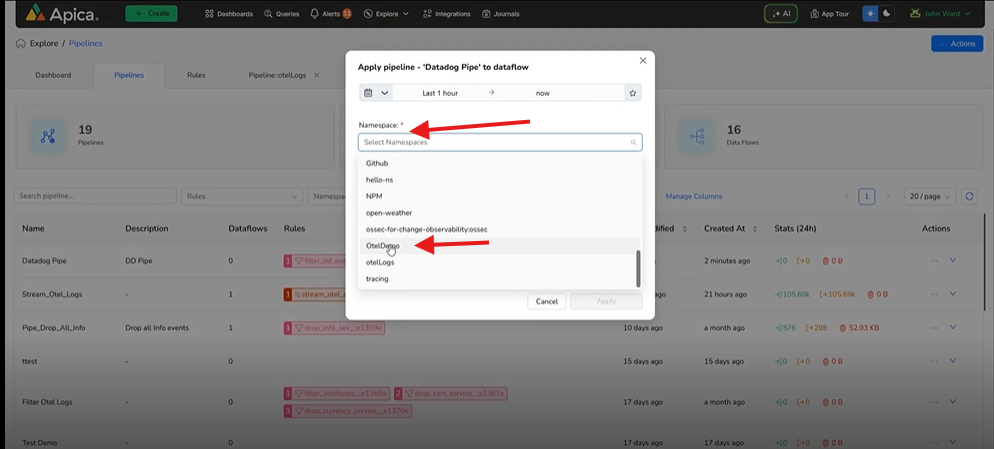Click the Apica logo
Image resolution: width=994 pixels, height=449 pixels.
62,14
